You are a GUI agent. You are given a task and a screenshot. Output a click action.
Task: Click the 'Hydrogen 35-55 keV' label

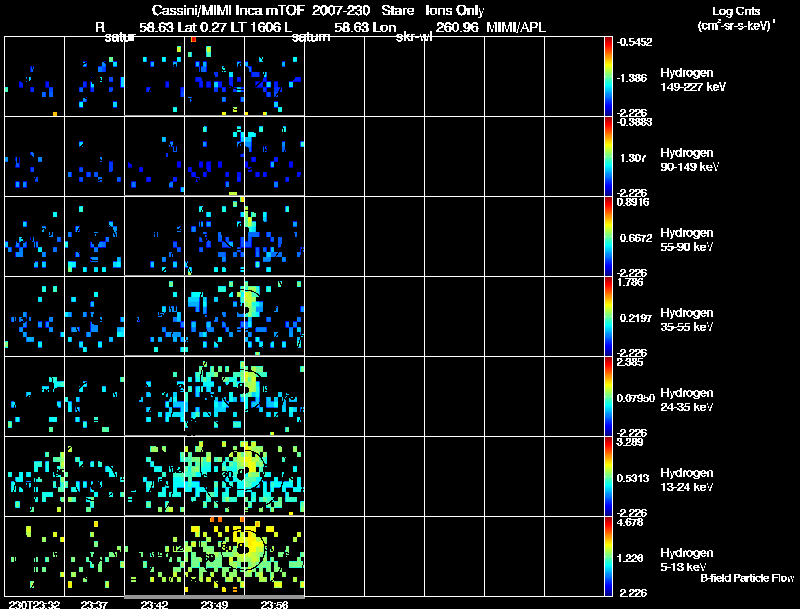(x=687, y=320)
